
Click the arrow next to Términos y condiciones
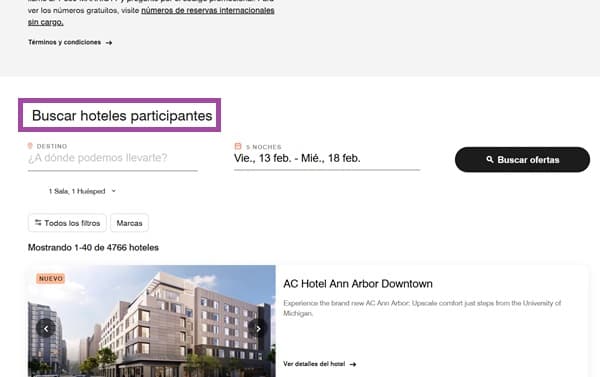click(109, 42)
